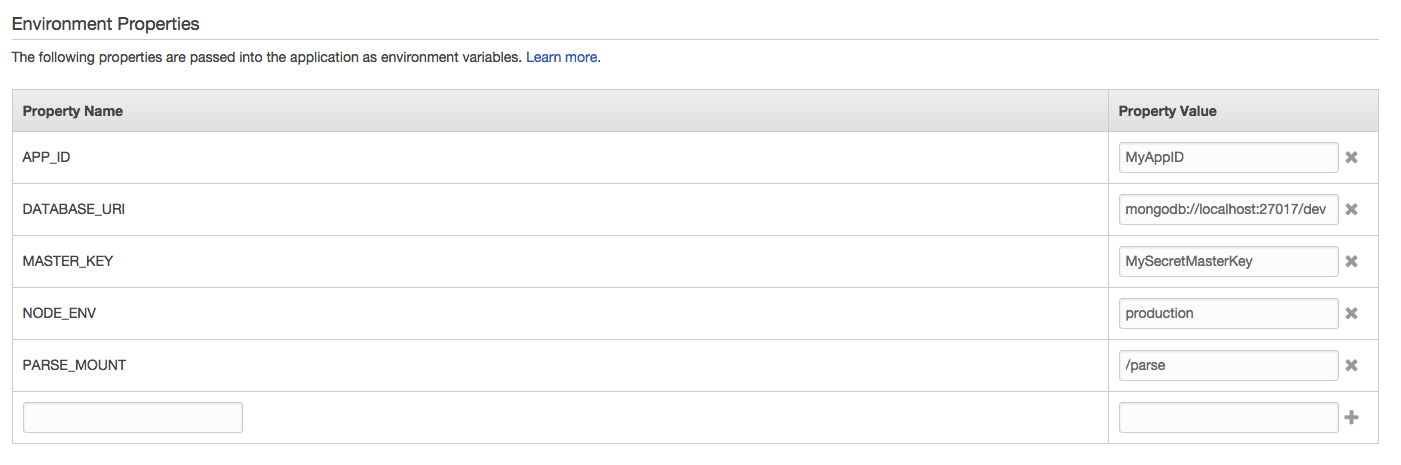The height and width of the screenshot is (465, 1401).
Task: Remove the APP_ID property with X icon
Action: coord(1351,158)
